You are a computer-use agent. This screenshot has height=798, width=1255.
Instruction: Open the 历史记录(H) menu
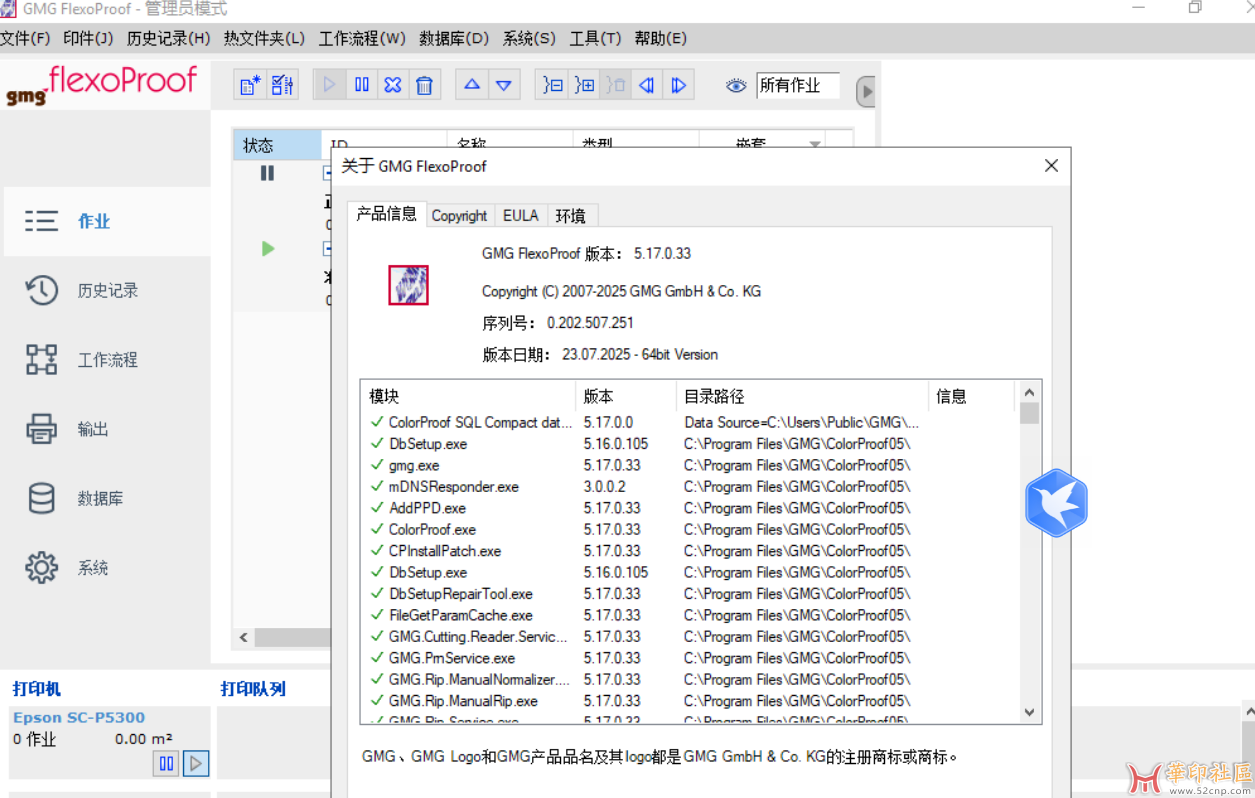tap(168, 39)
